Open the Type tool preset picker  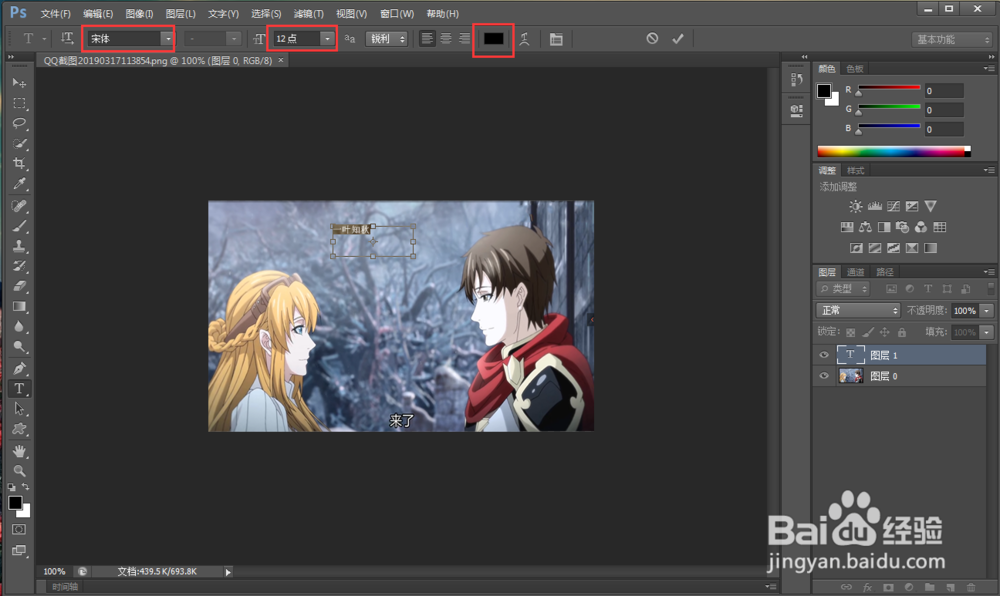click(33, 38)
